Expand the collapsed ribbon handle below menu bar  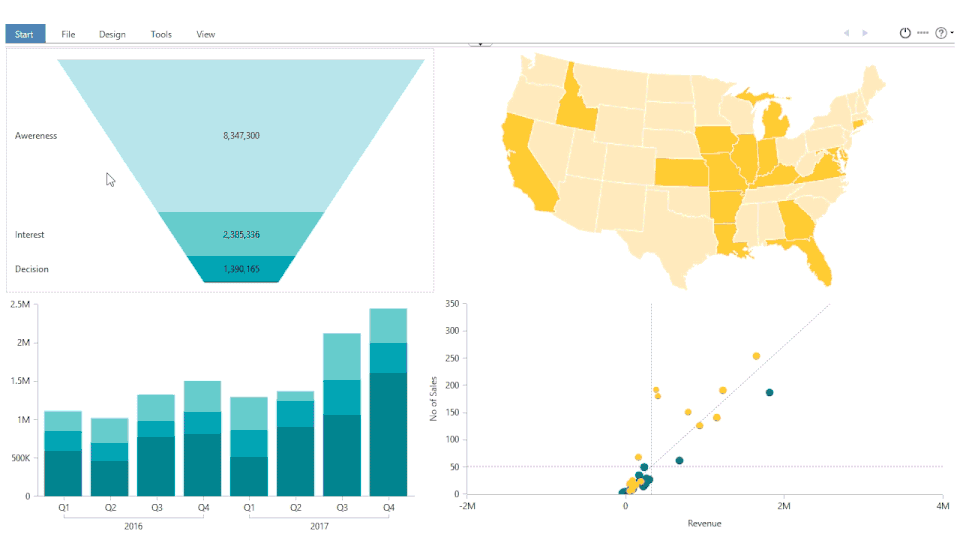(480, 44)
